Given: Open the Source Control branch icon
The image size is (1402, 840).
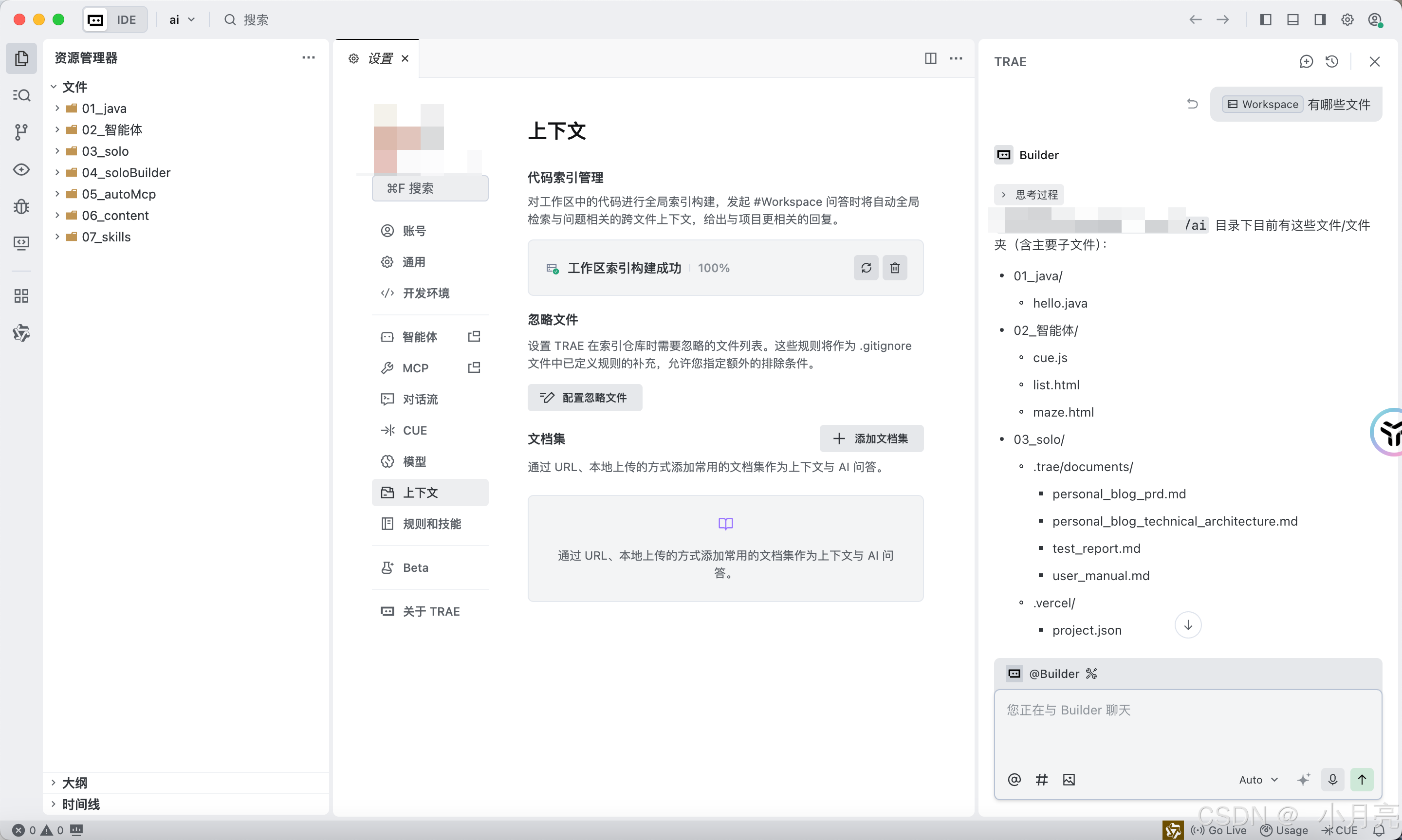Looking at the screenshot, I should pyautogui.click(x=21, y=132).
